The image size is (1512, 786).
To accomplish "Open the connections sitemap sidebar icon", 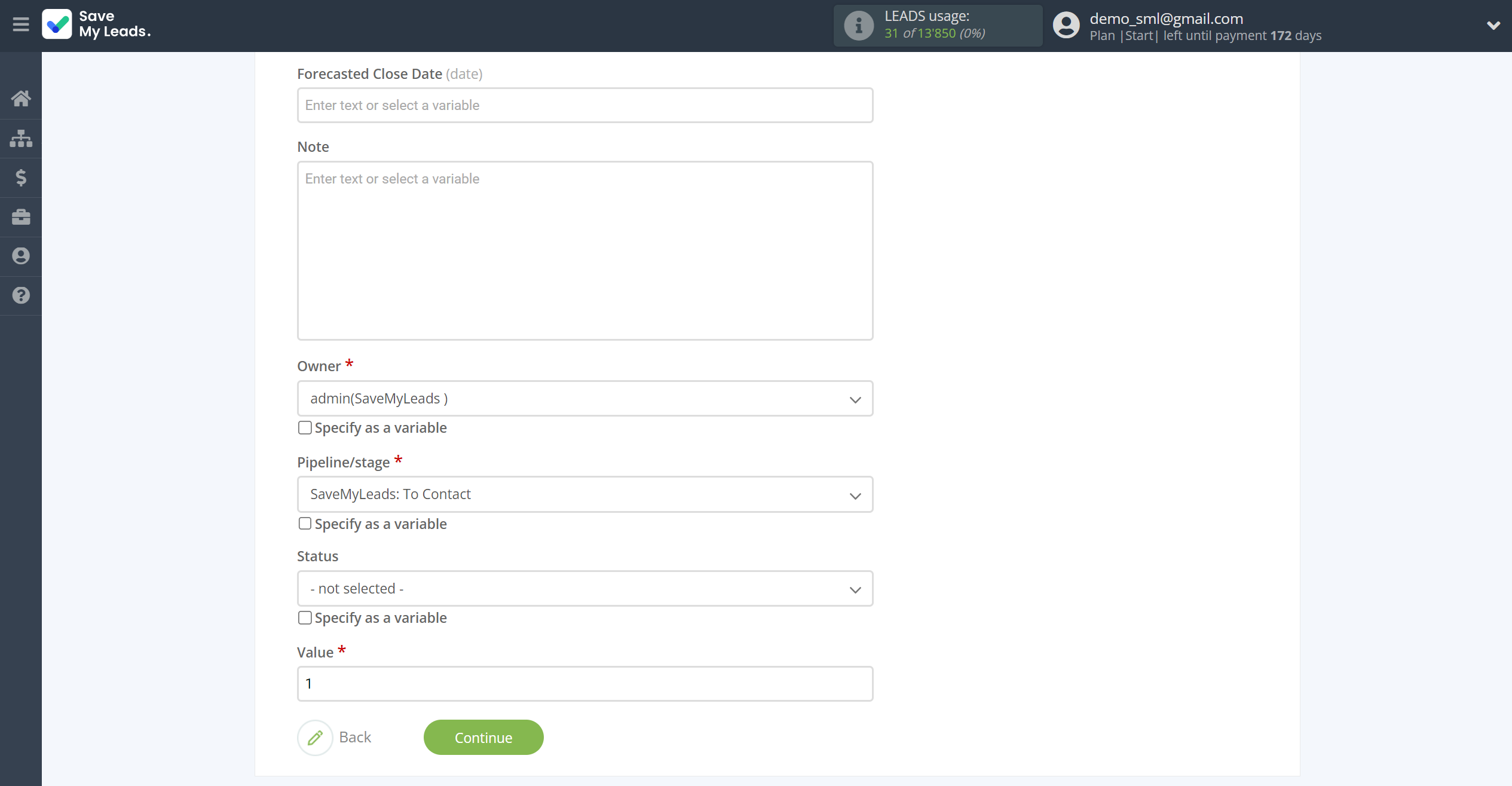I will [21, 138].
